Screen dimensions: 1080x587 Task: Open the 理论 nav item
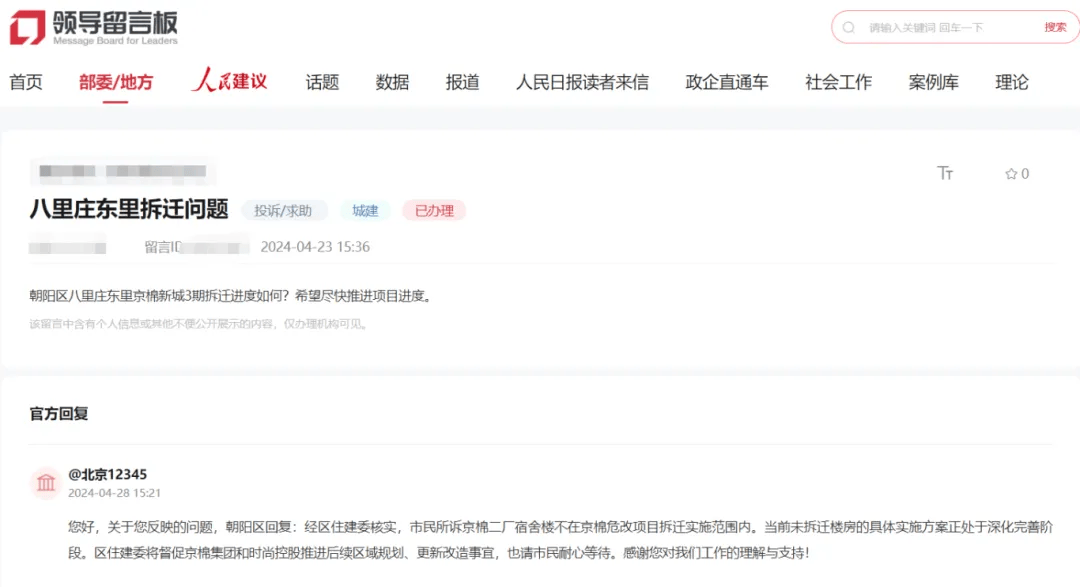point(1012,82)
